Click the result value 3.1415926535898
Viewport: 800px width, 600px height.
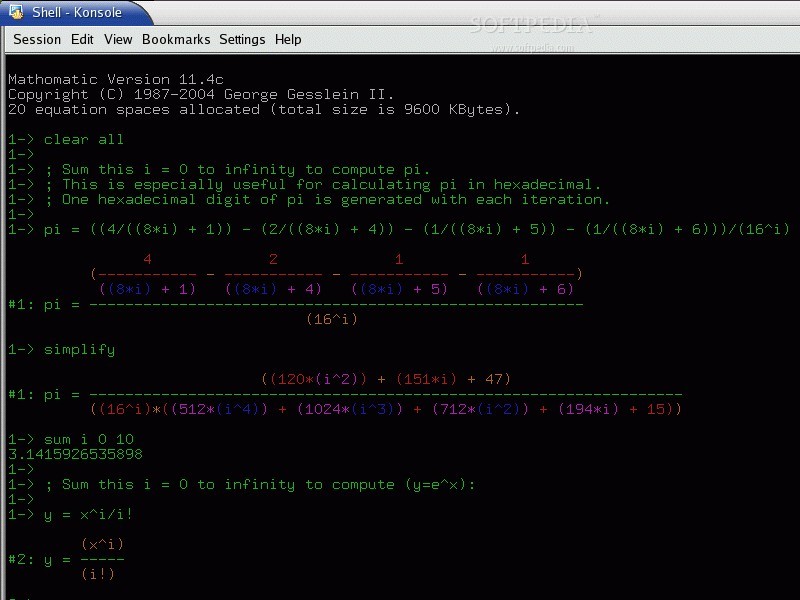pyautogui.click(x=75, y=455)
